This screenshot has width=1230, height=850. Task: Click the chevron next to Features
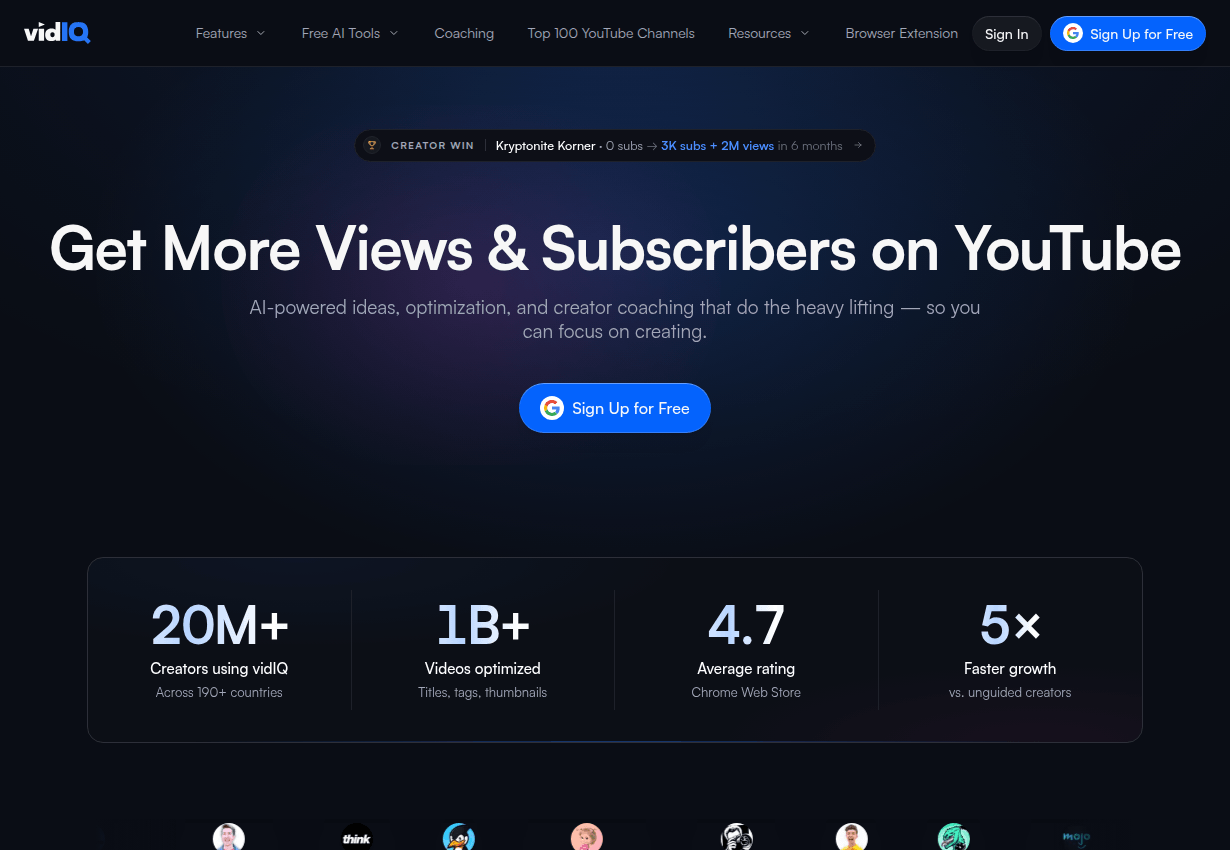(x=261, y=33)
